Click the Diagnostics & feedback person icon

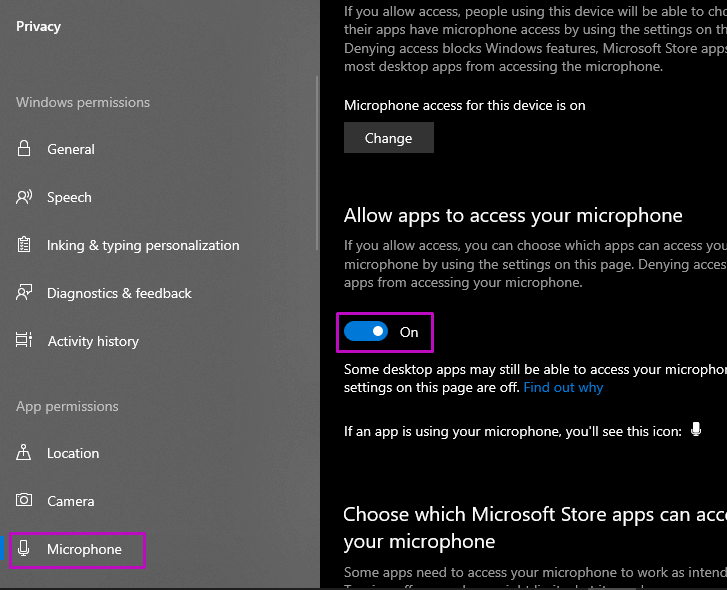click(x=24, y=292)
